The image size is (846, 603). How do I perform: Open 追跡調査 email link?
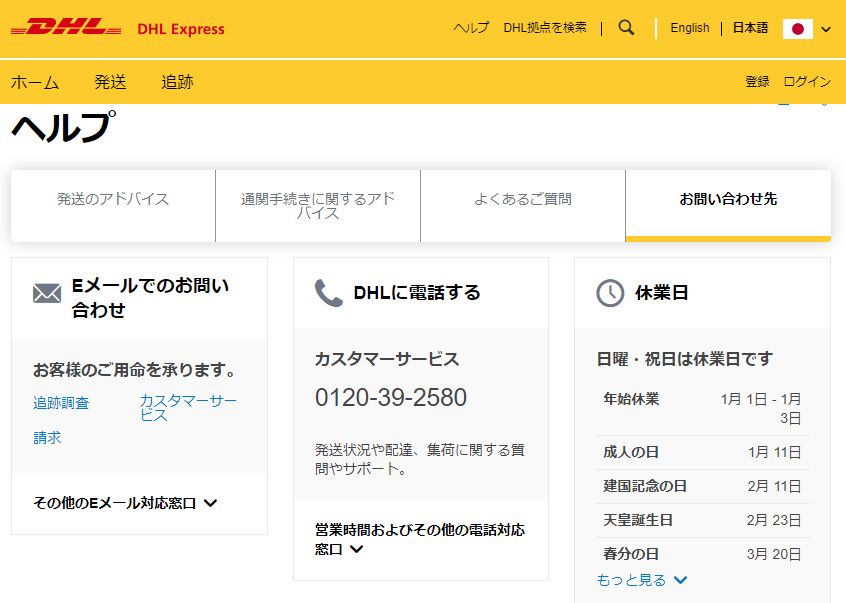point(61,403)
